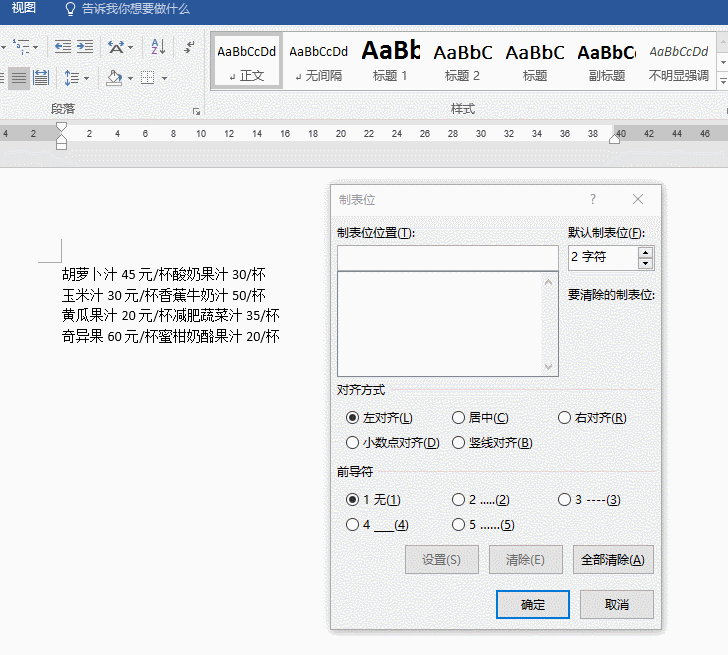
Task: Click the sort A-Z icon
Action: pyautogui.click(x=158, y=47)
